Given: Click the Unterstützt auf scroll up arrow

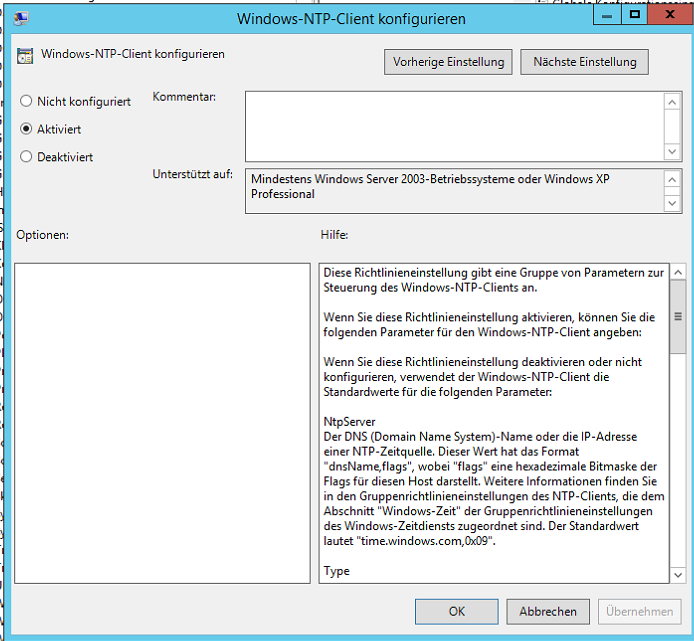Looking at the screenshot, I should pos(672,179).
